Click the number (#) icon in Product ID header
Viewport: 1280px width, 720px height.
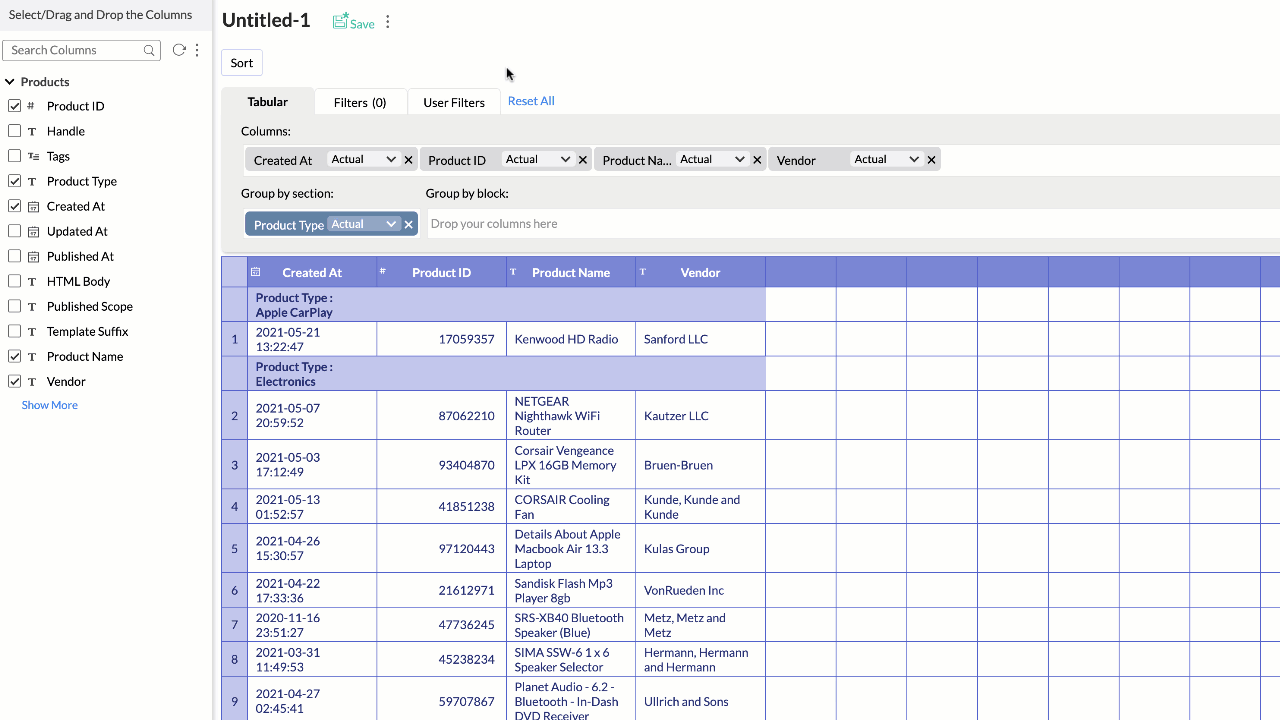(x=381, y=271)
